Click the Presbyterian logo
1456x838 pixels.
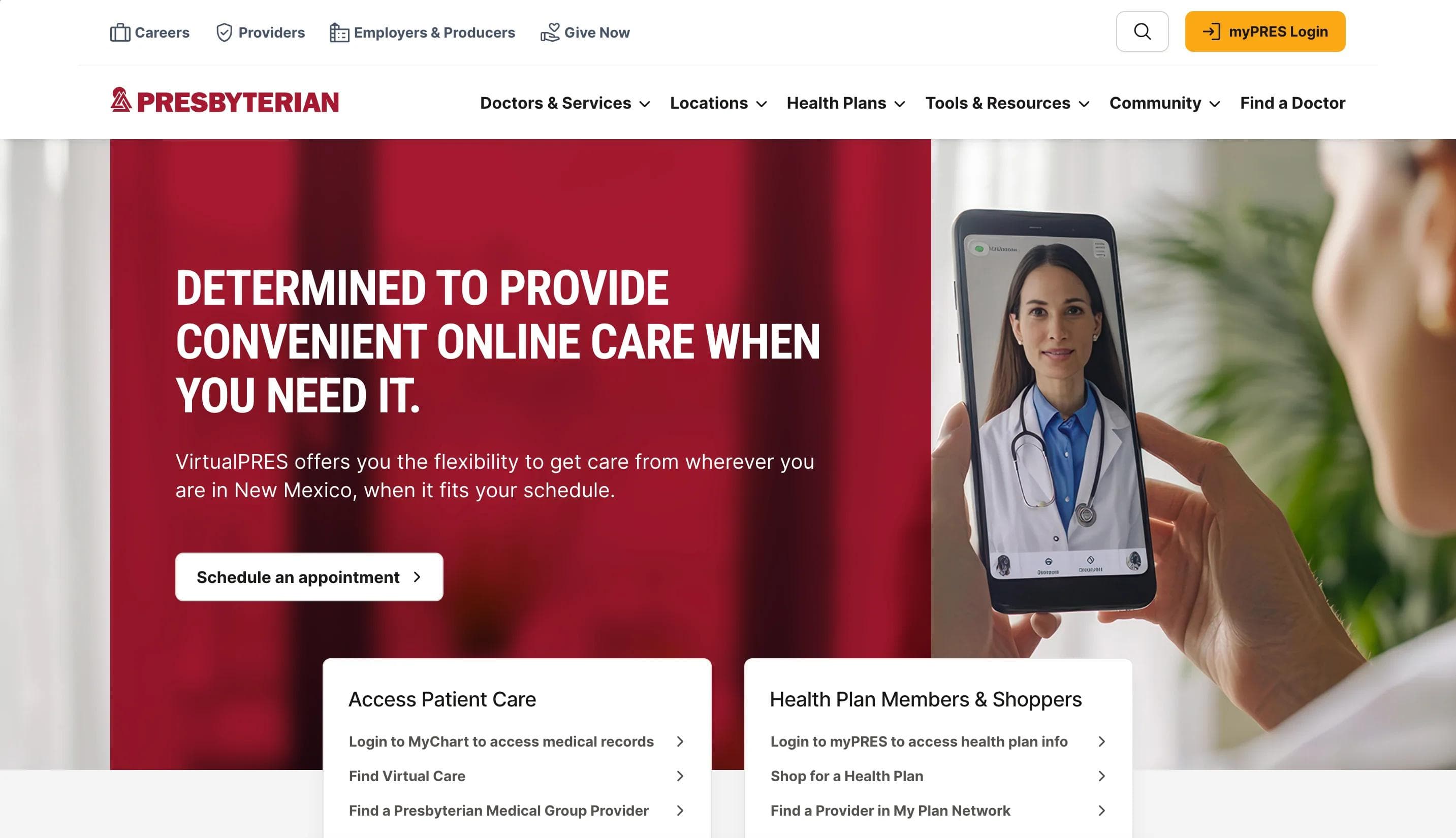(225, 101)
